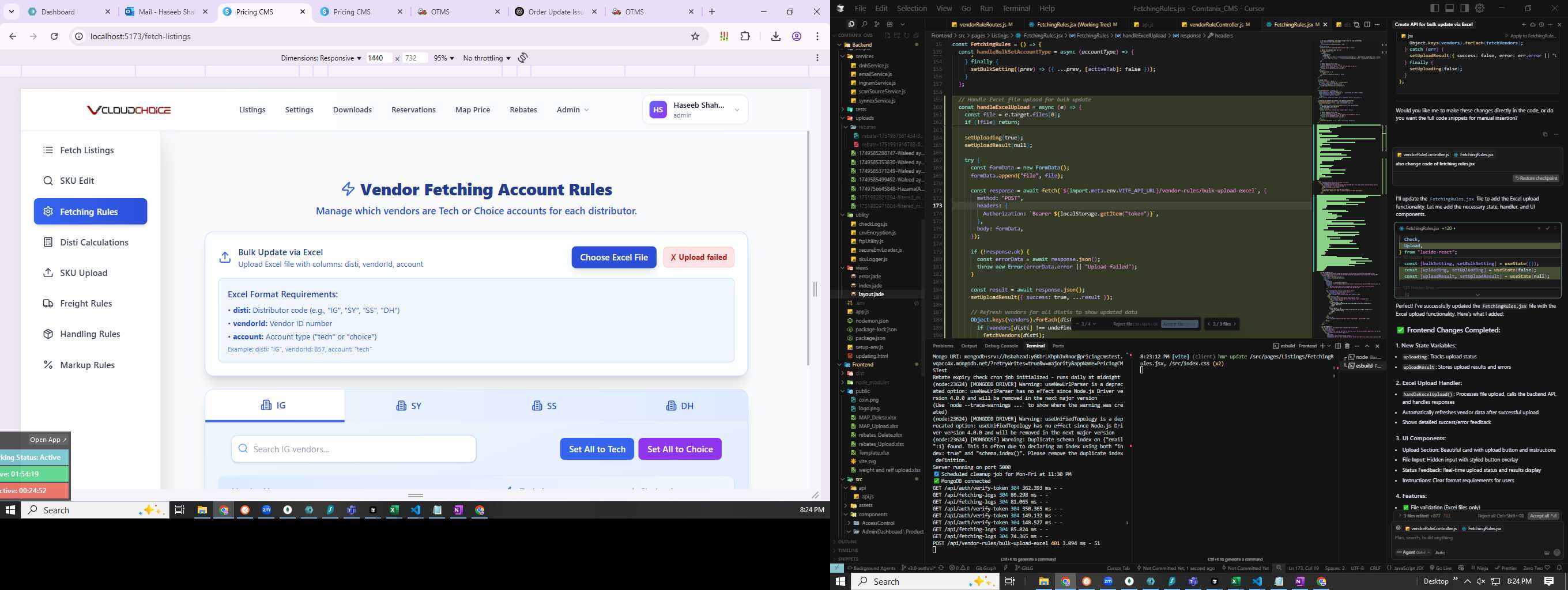Click Open App button on tracker widget

[48, 440]
